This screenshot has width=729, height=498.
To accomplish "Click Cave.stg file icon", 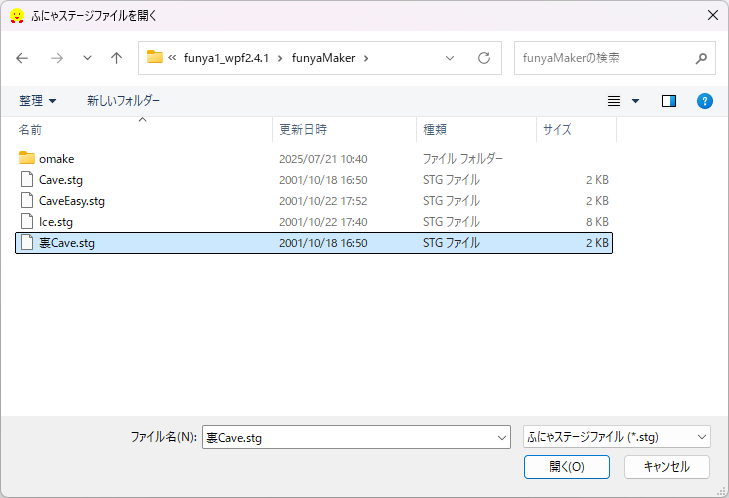I will pos(27,179).
